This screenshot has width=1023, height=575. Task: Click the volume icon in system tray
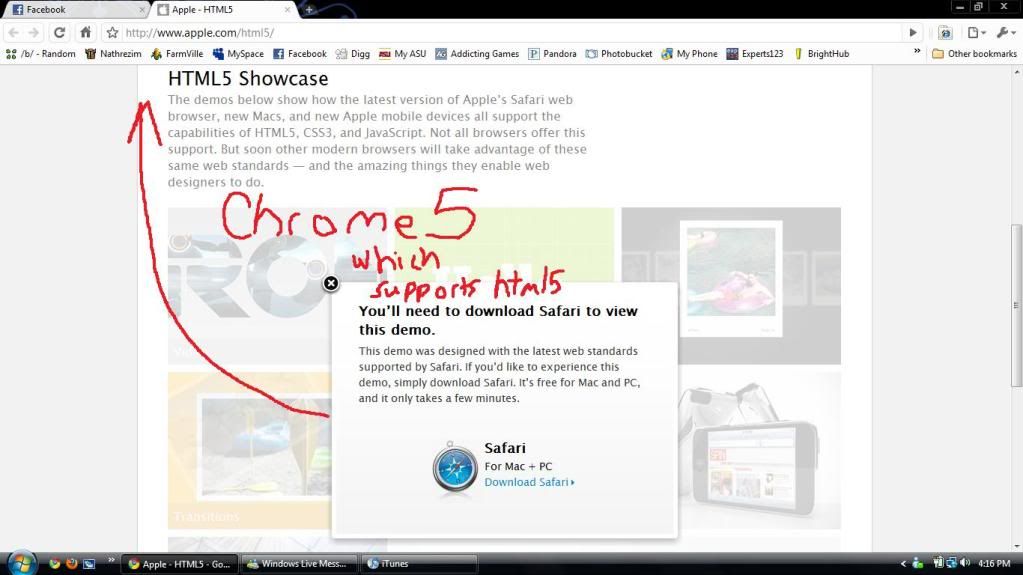[965, 564]
